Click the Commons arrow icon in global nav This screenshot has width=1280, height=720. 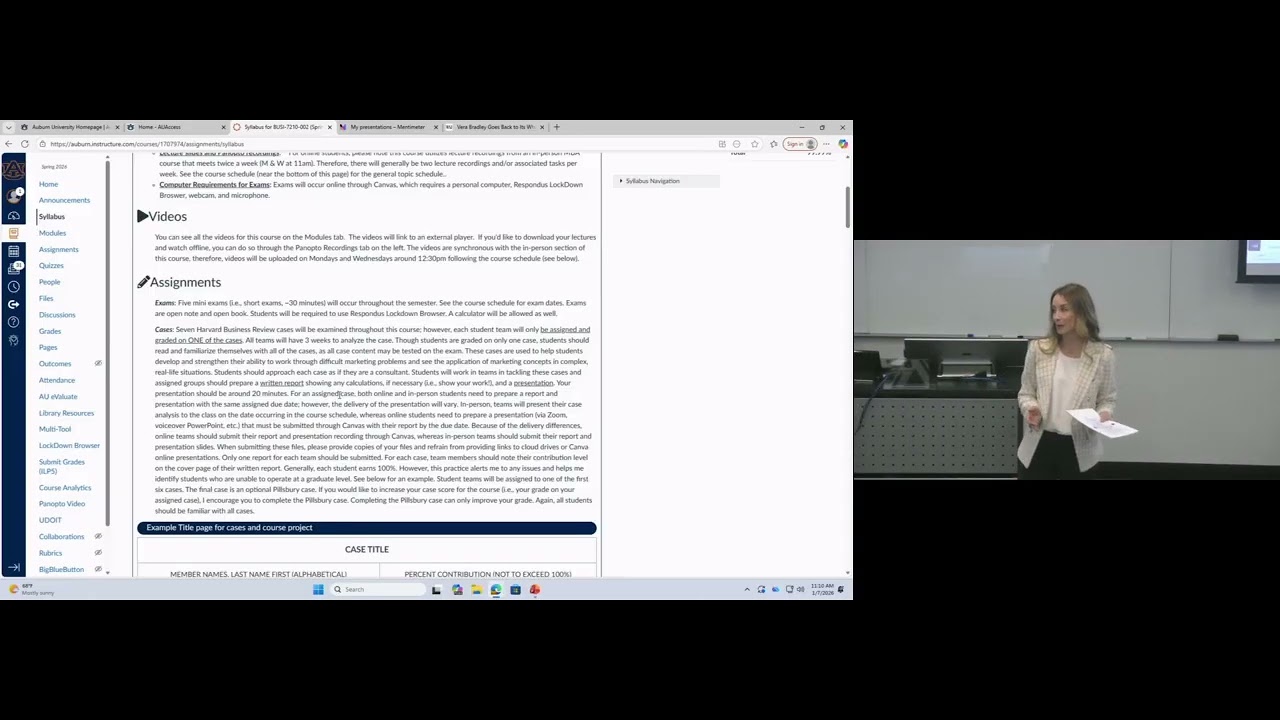click(13, 304)
